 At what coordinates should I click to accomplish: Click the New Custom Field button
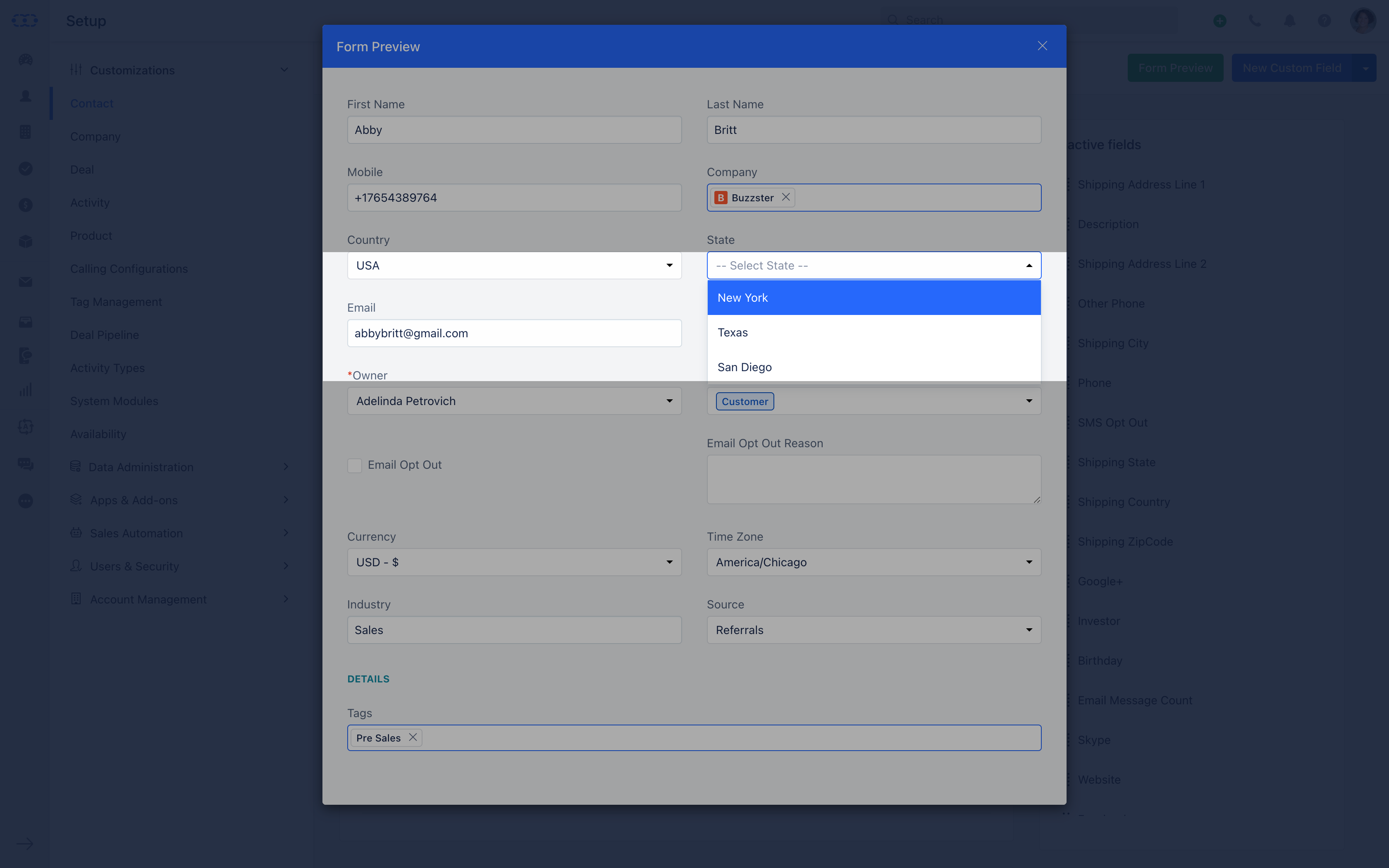(1292, 68)
